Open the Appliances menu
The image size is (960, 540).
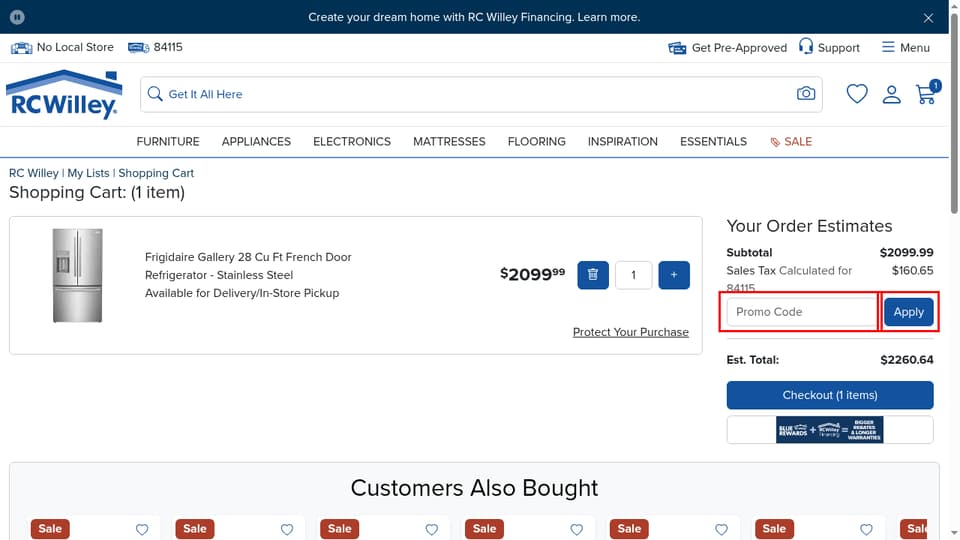256,141
